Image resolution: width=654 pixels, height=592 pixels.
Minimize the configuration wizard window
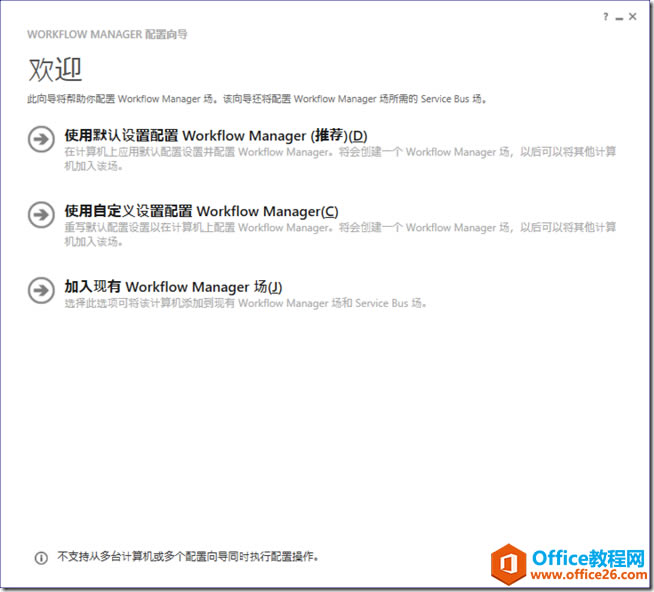pyautogui.click(x=619, y=18)
